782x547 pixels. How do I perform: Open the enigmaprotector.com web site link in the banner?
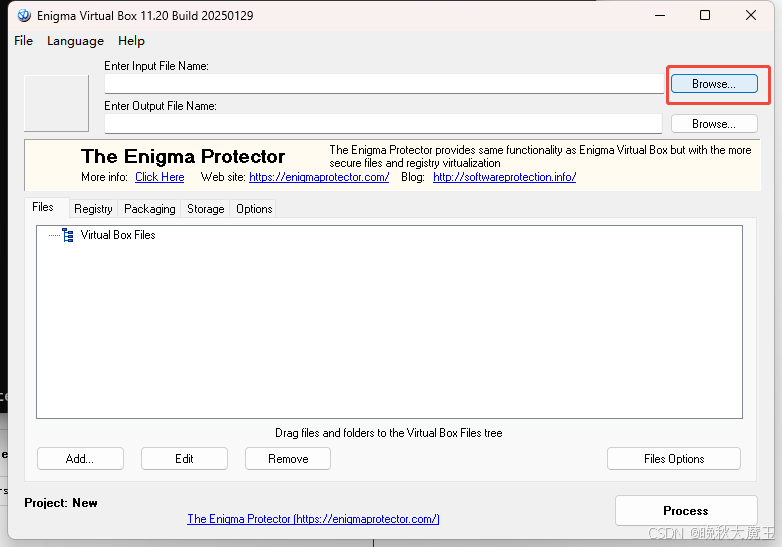pos(319,177)
